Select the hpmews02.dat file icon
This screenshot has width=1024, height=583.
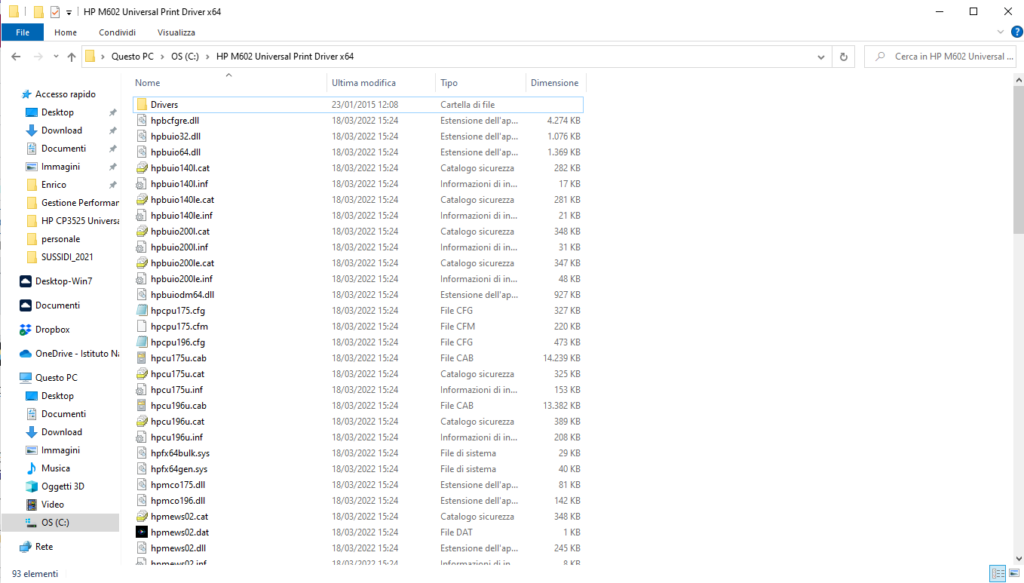click(x=142, y=532)
